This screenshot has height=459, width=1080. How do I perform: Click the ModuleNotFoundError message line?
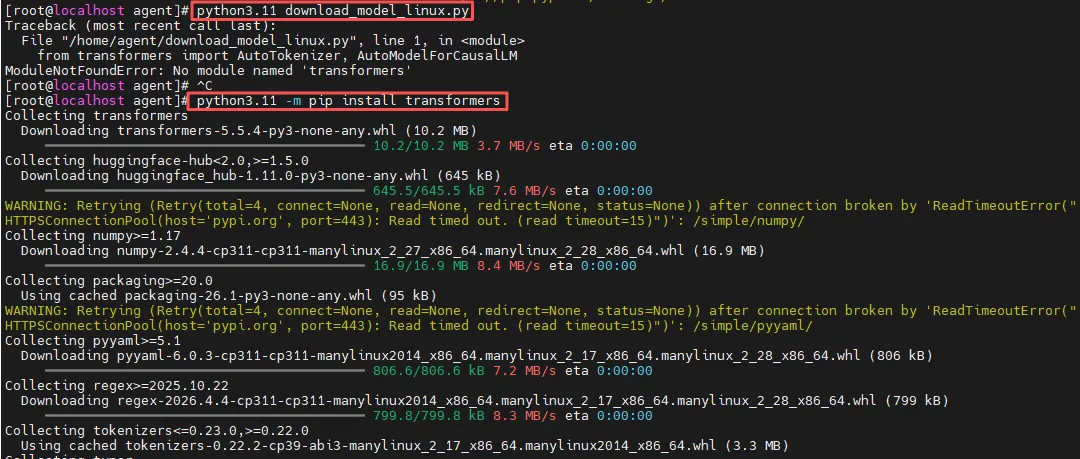tap(209, 71)
